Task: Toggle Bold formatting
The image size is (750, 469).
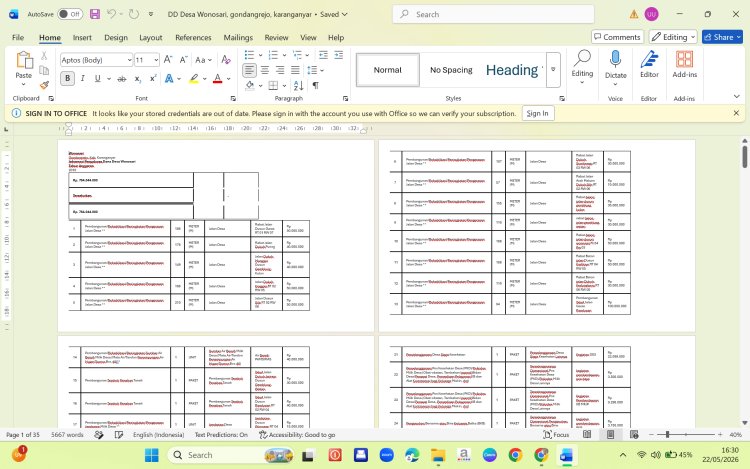Action: click(x=67, y=78)
